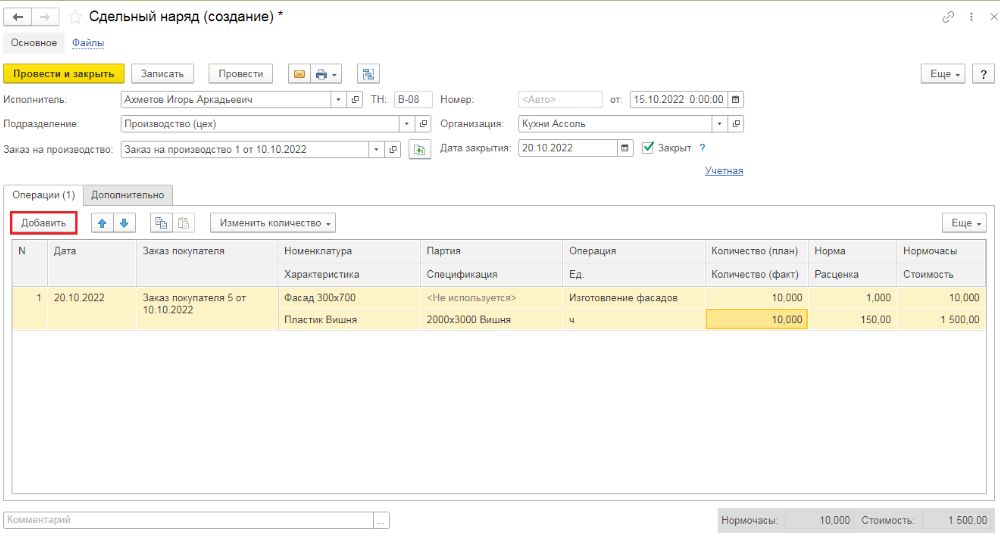Uncheck the Закрыт checkbox
The width and height of the screenshot is (1000, 537).
click(648, 147)
